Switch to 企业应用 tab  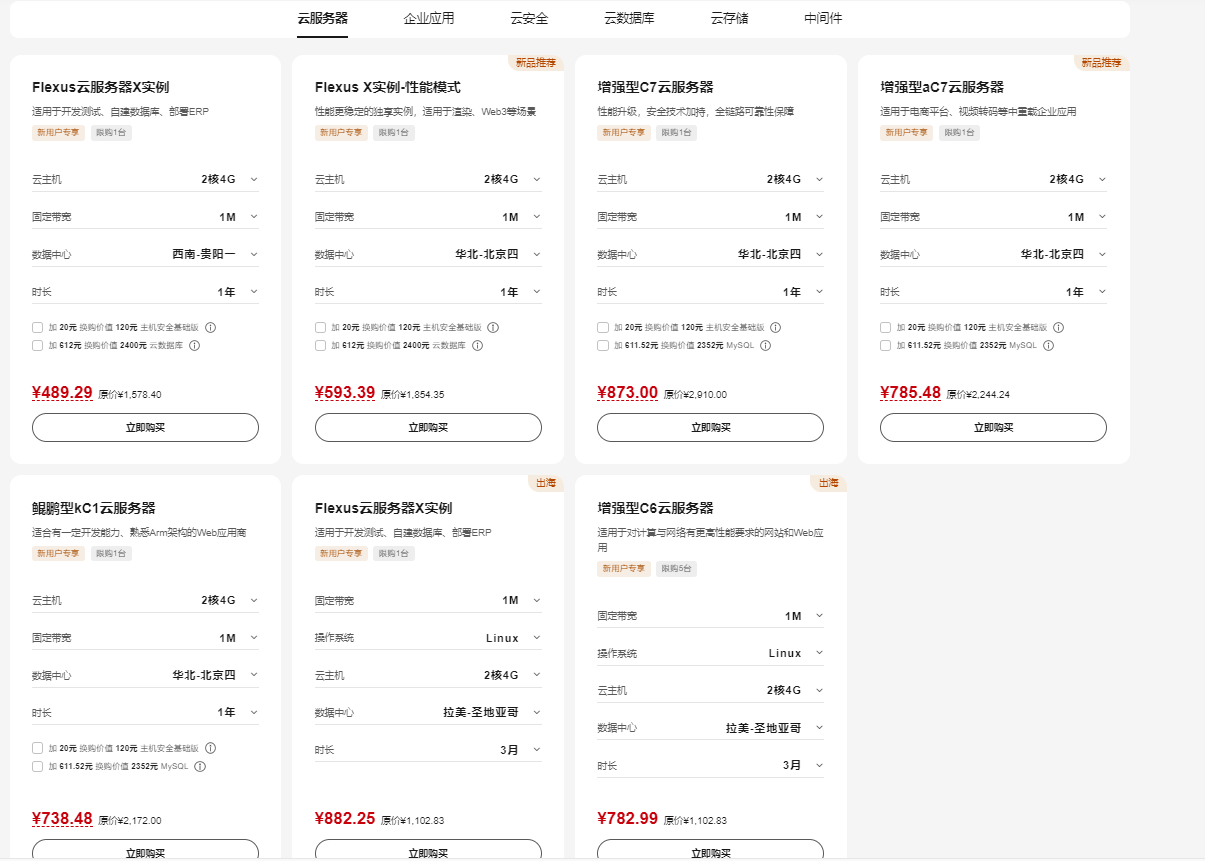tap(429, 18)
